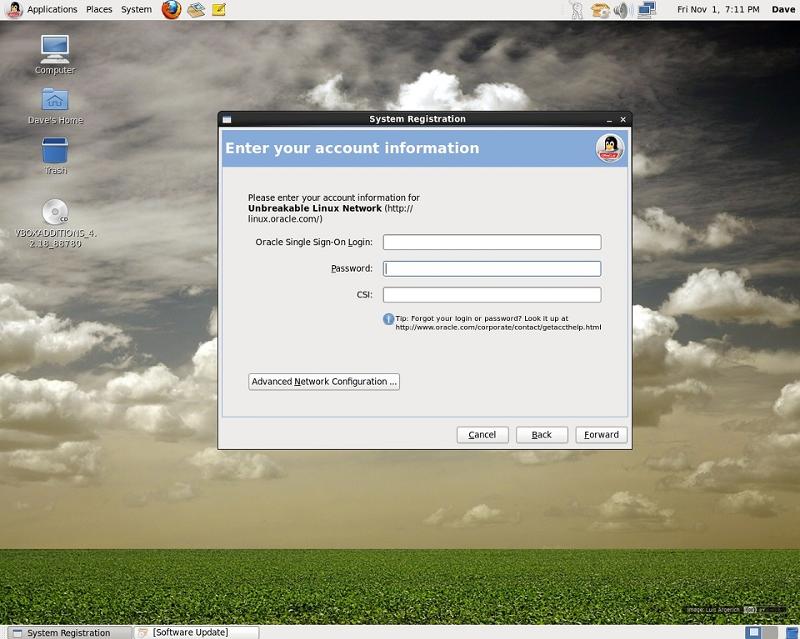The height and width of the screenshot is (639, 800).
Task: Click the software update package tray icon
Action: coord(600,10)
